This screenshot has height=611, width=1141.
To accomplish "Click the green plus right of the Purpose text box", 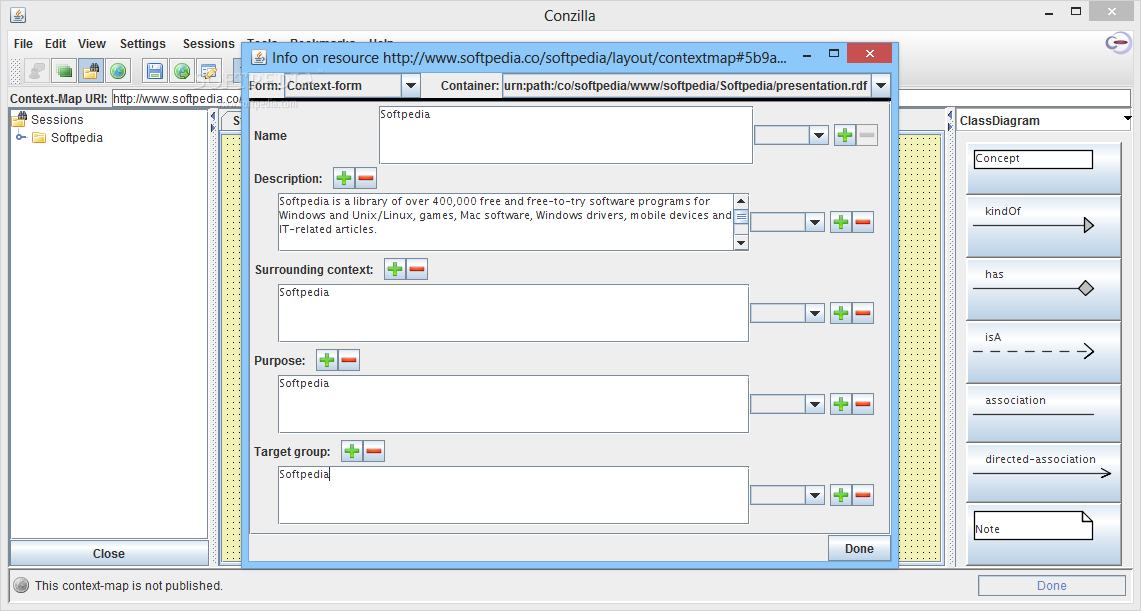I will (841, 404).
